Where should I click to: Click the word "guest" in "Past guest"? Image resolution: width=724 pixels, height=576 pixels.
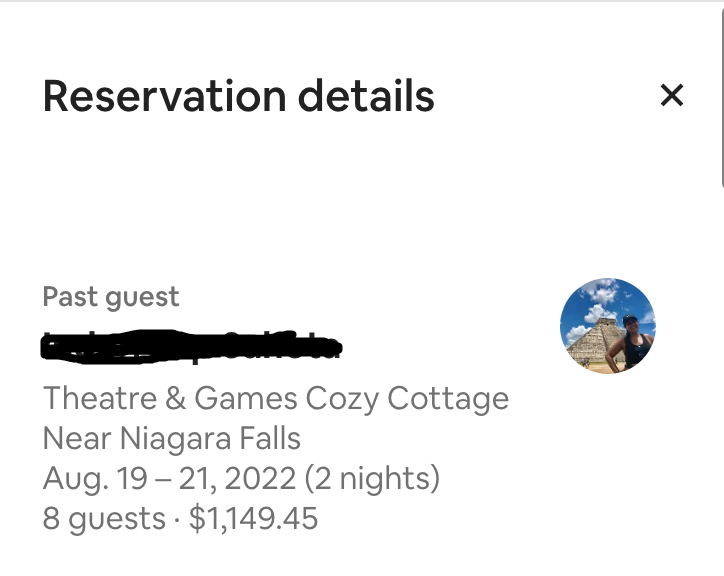tap(142, 298)
